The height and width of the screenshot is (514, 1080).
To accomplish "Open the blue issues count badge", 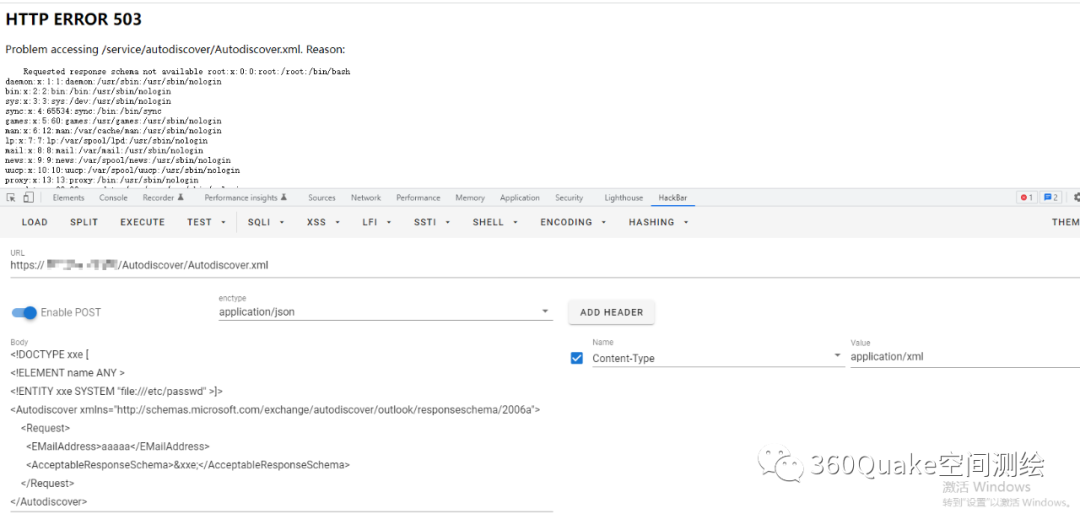I will pos(1050,198).
